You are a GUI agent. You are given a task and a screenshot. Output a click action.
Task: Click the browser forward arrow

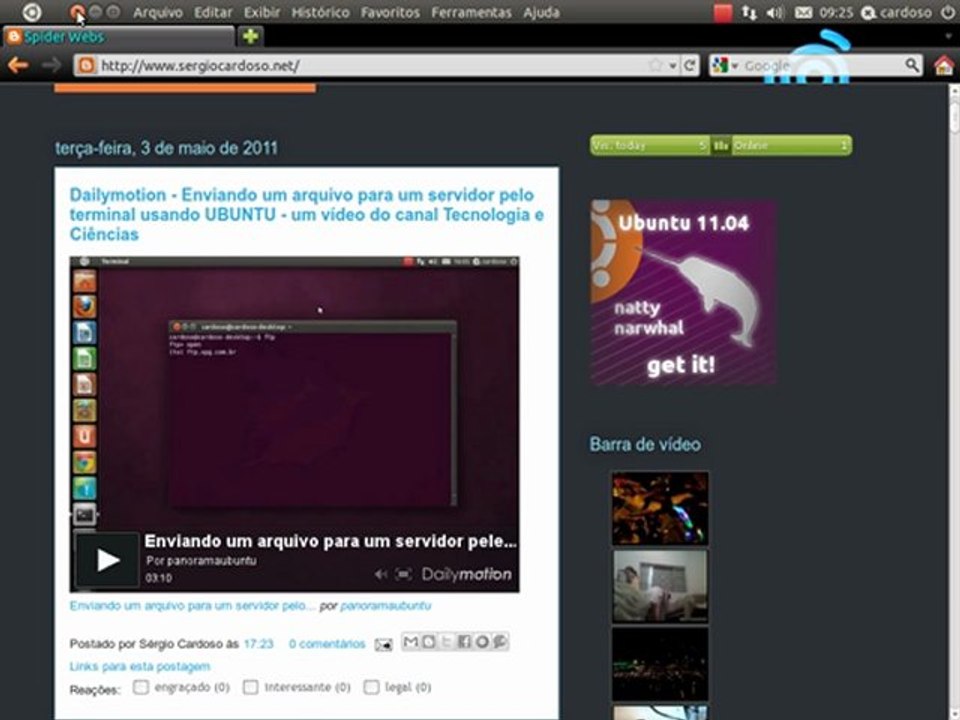51,65
